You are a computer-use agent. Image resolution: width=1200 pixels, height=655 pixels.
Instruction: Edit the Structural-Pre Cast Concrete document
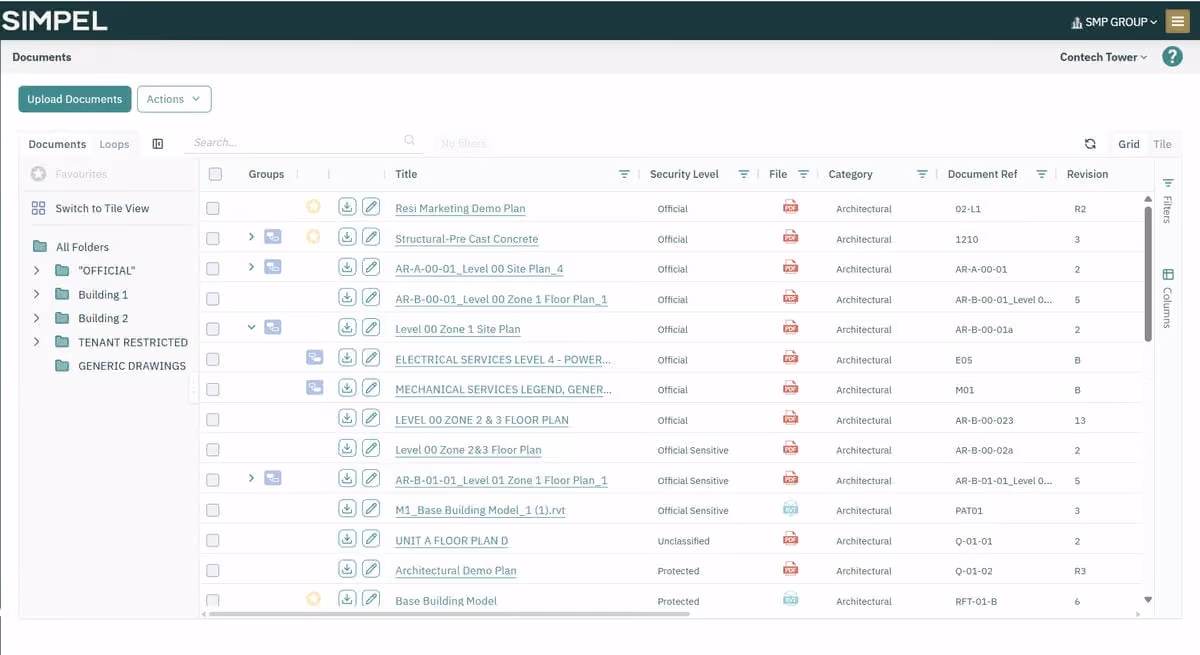click(371, 237)
